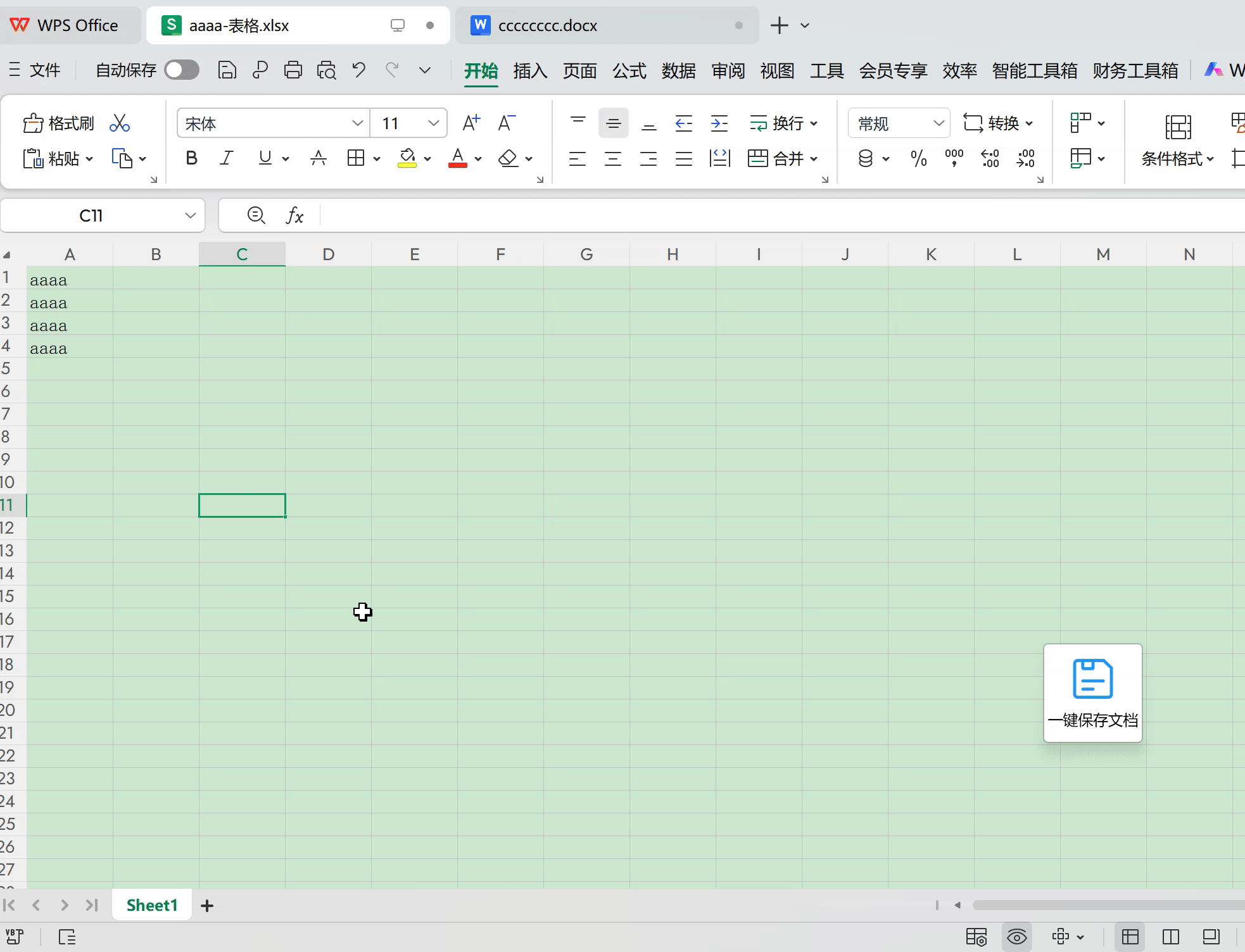The height and width of the screenshot is (952, 1245).
Task: Click the Undo arrow icon
Action: [x=358, y=70]
